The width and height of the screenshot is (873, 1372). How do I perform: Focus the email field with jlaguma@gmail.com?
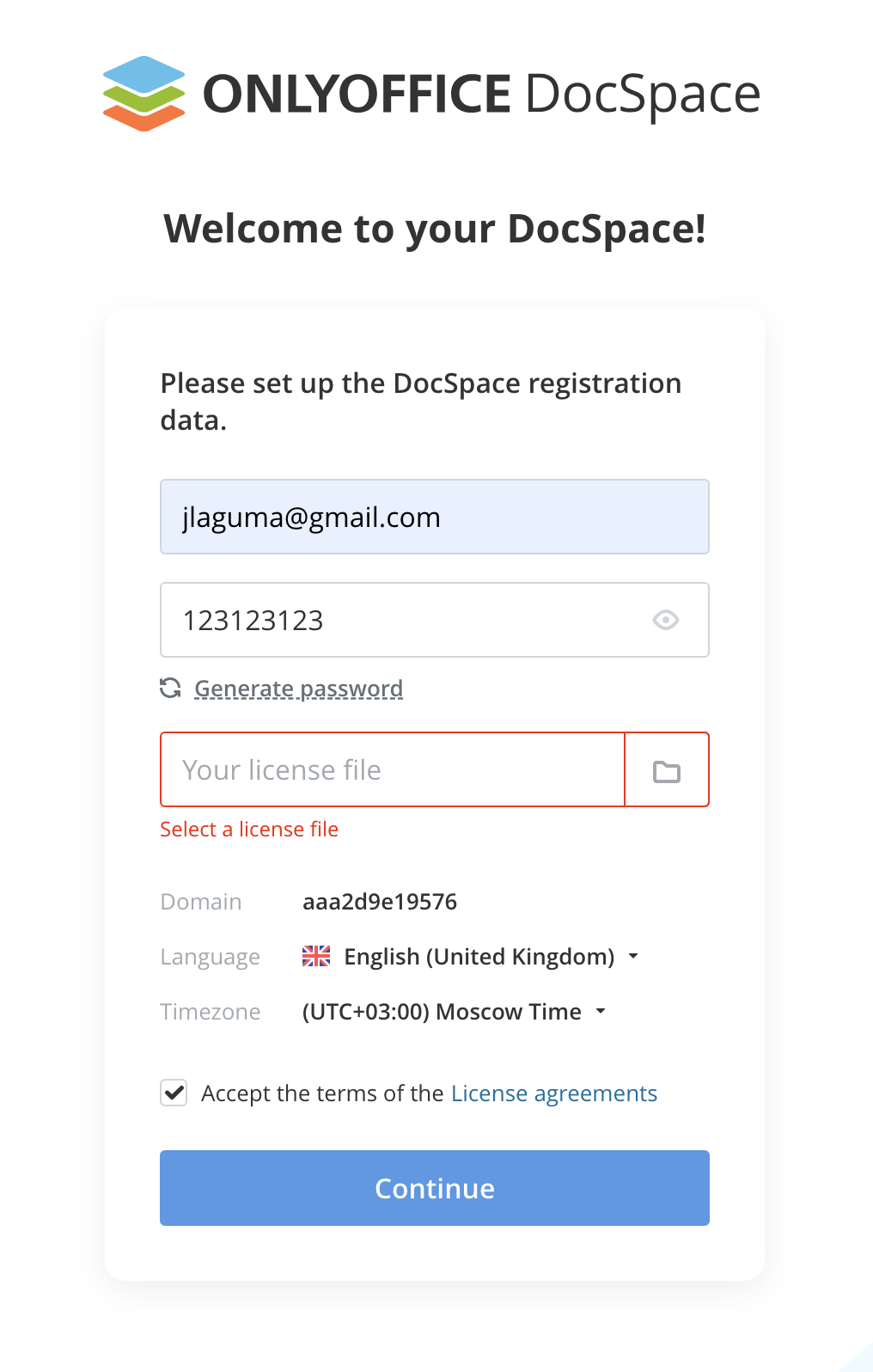(x=435, y=517)
